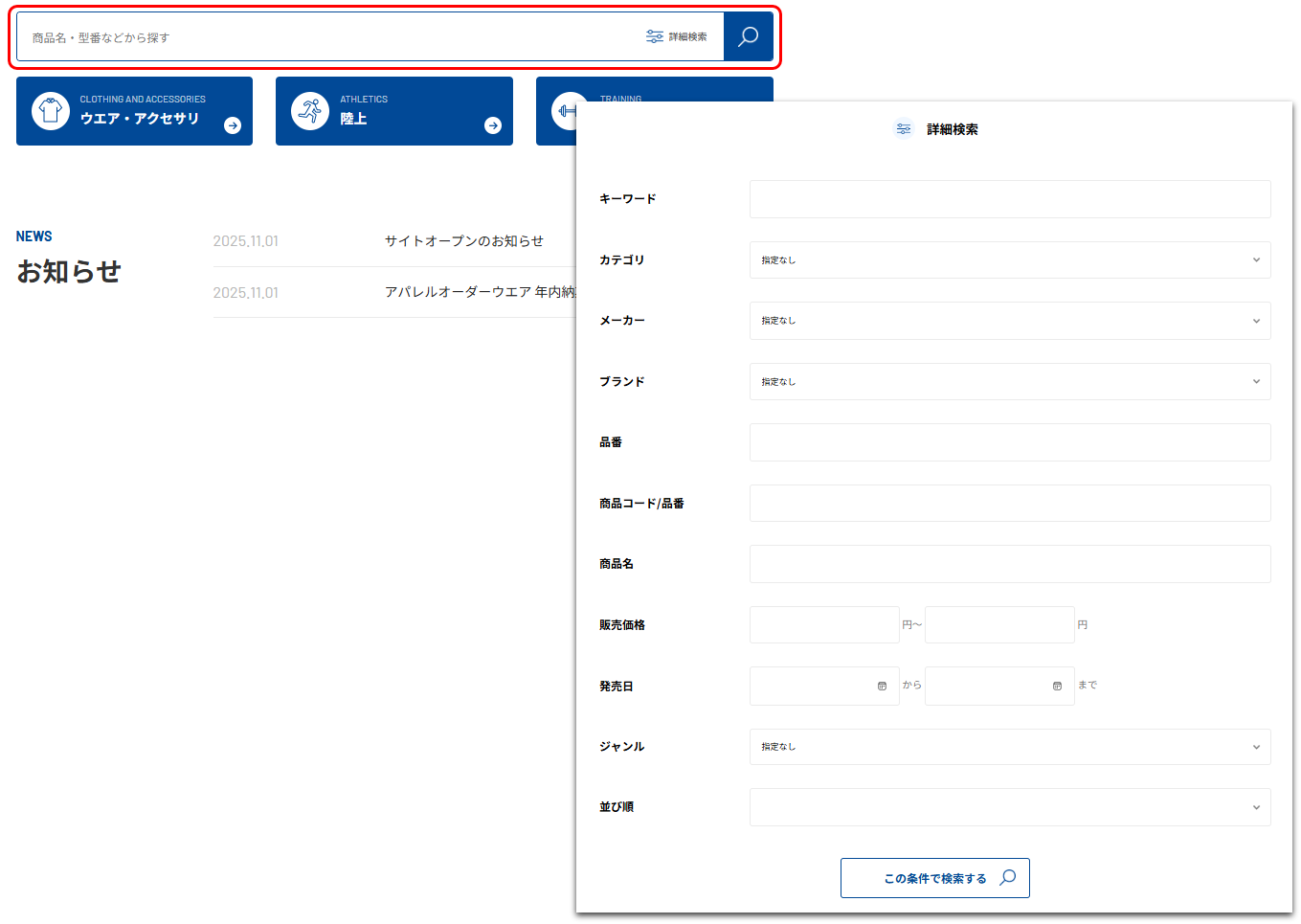Click the arrow icon on ウエア・アクセサリ card
This screenshot has height=924, width=1301.
[x=233, y=125]
